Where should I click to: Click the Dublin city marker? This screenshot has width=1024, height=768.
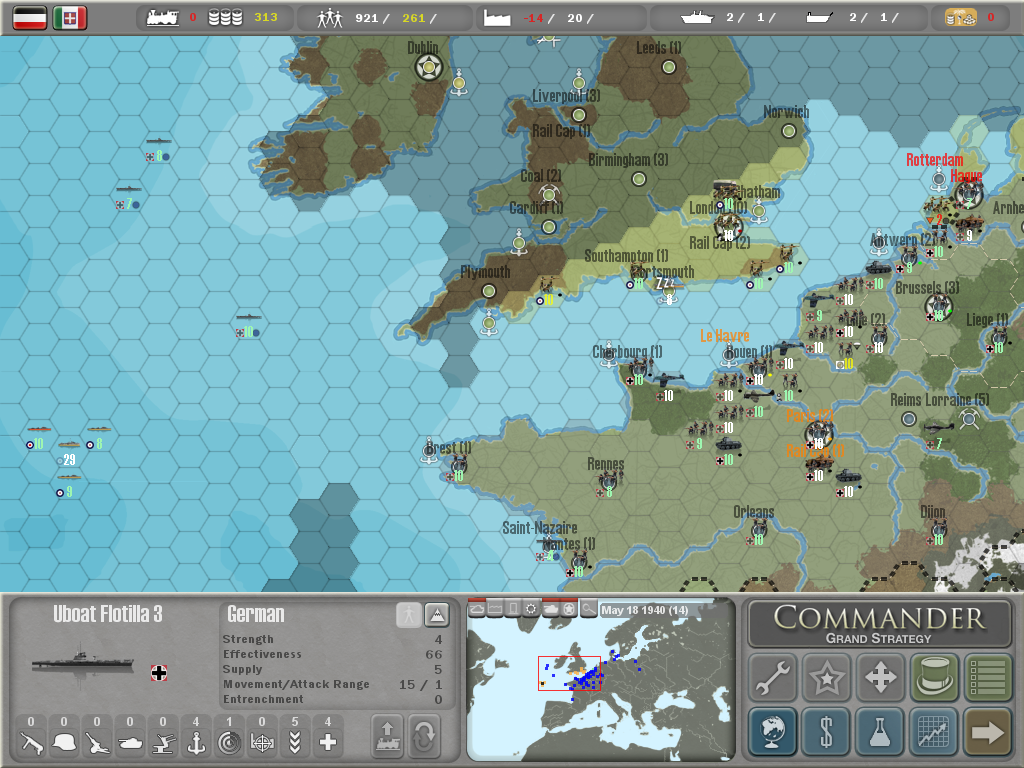429,67
